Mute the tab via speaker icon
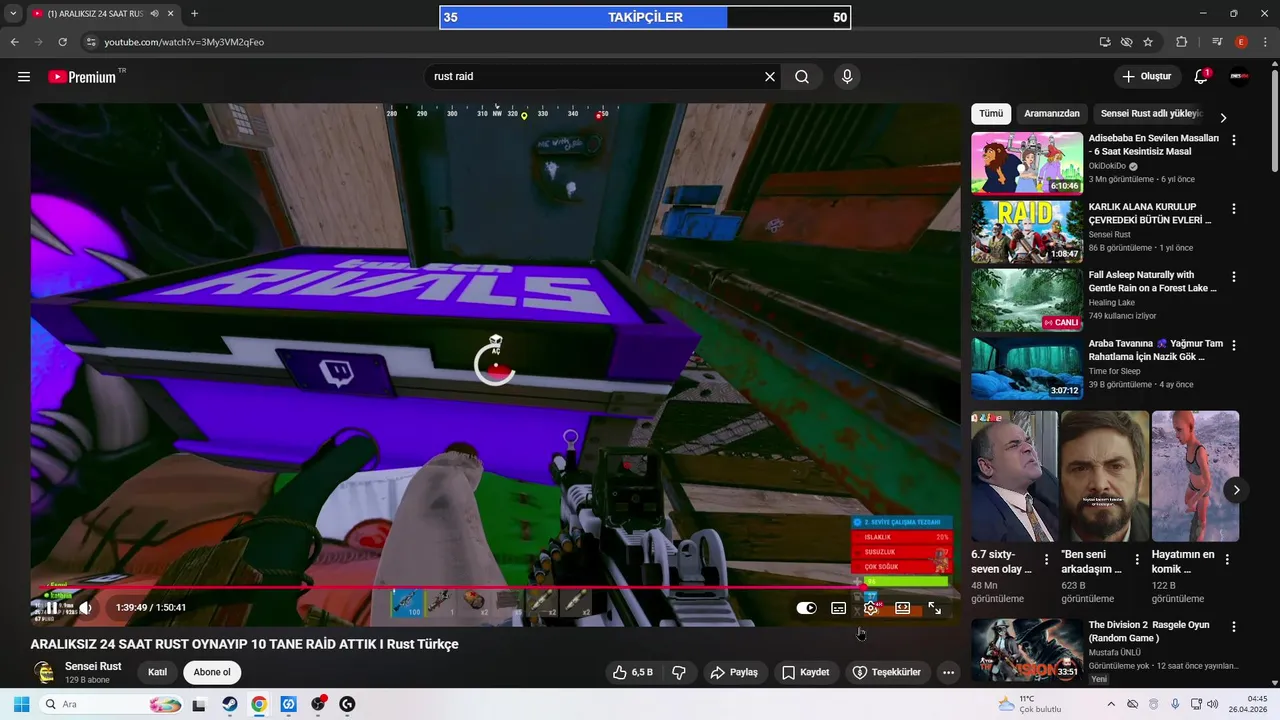The height and width of the screenshot is (720, 1280). click(x=155, y=14)
